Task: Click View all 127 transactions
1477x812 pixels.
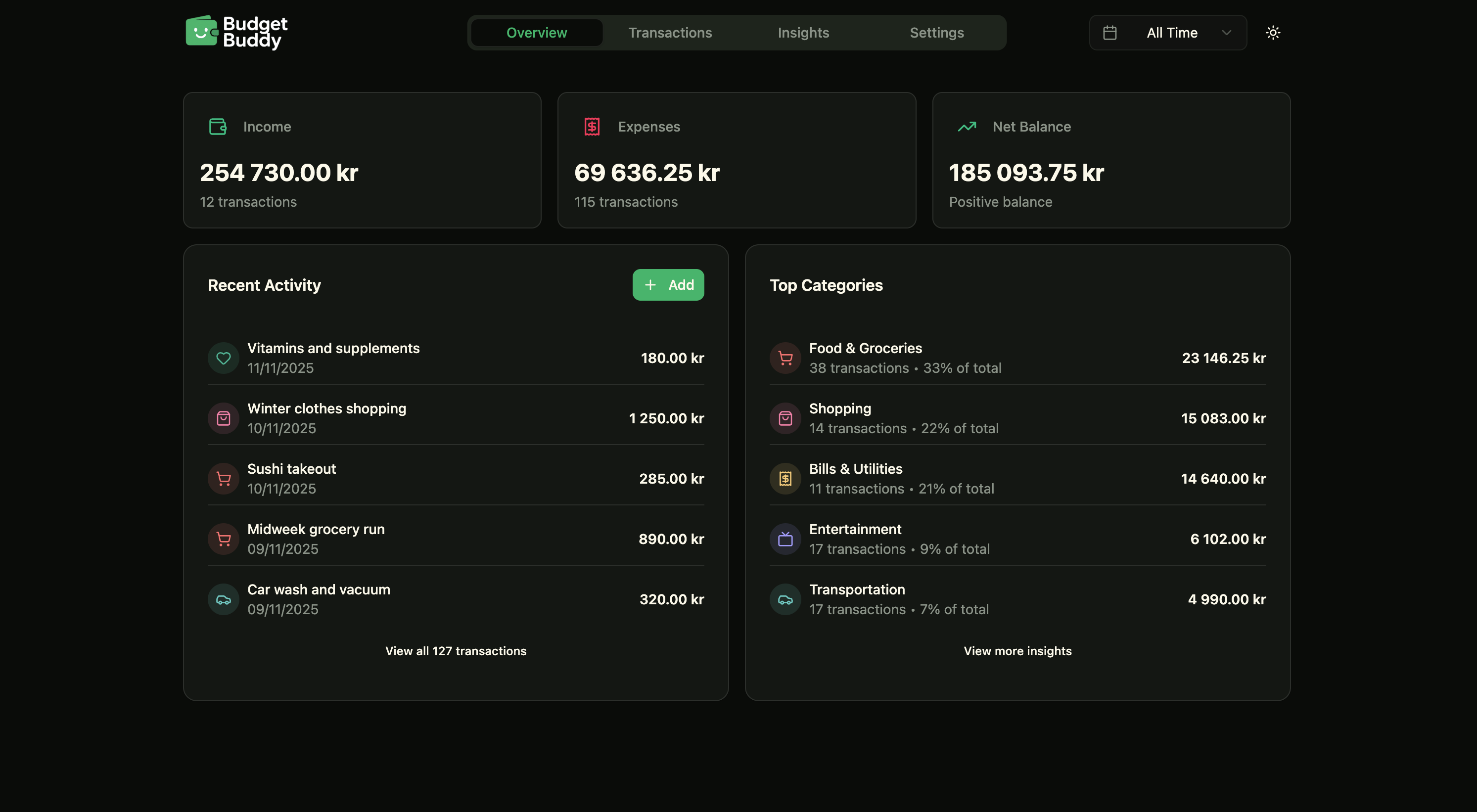Action: pyautogui.click(x=455, y=651)
